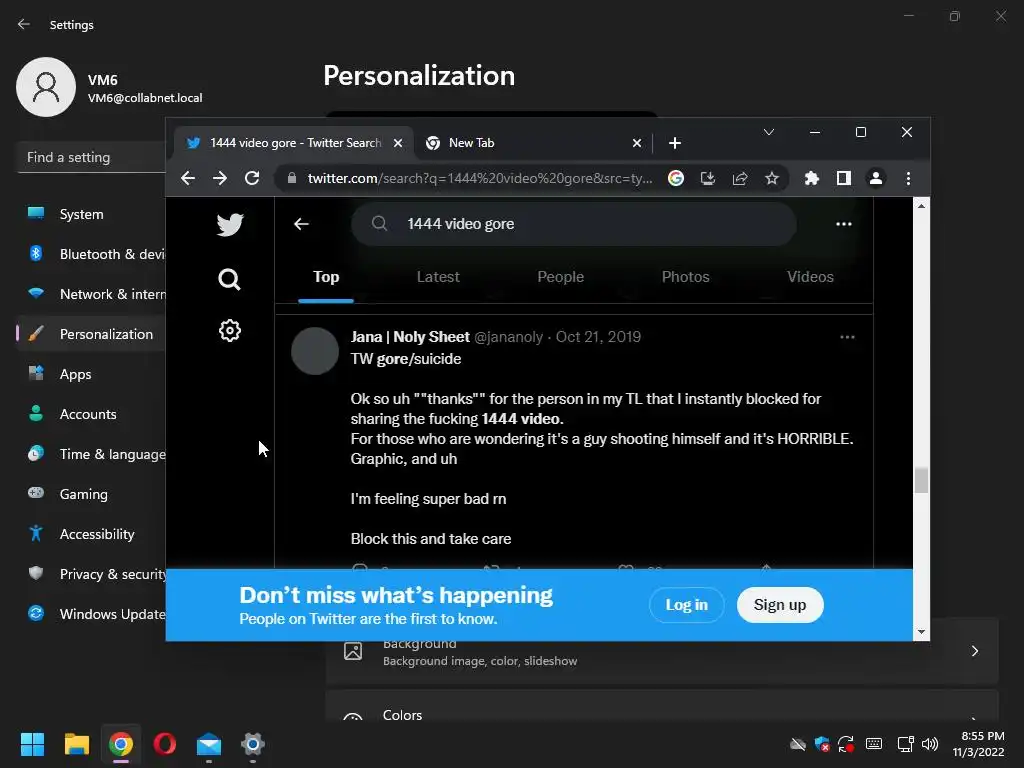Toggle Chrome side panel
This screenshot has width=1024, height=768.
coord(844,178)
